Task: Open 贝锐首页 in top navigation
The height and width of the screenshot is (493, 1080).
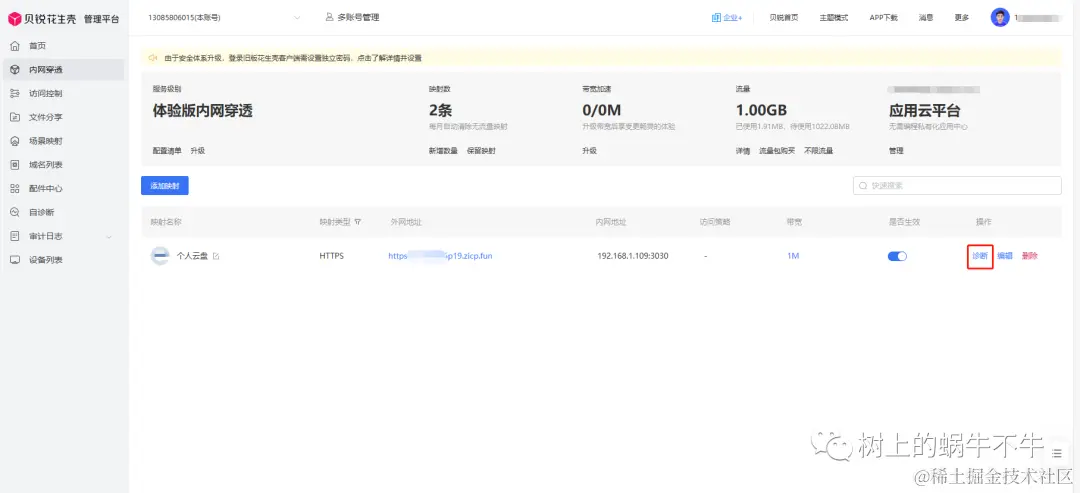Action: [x=784, y=18]
